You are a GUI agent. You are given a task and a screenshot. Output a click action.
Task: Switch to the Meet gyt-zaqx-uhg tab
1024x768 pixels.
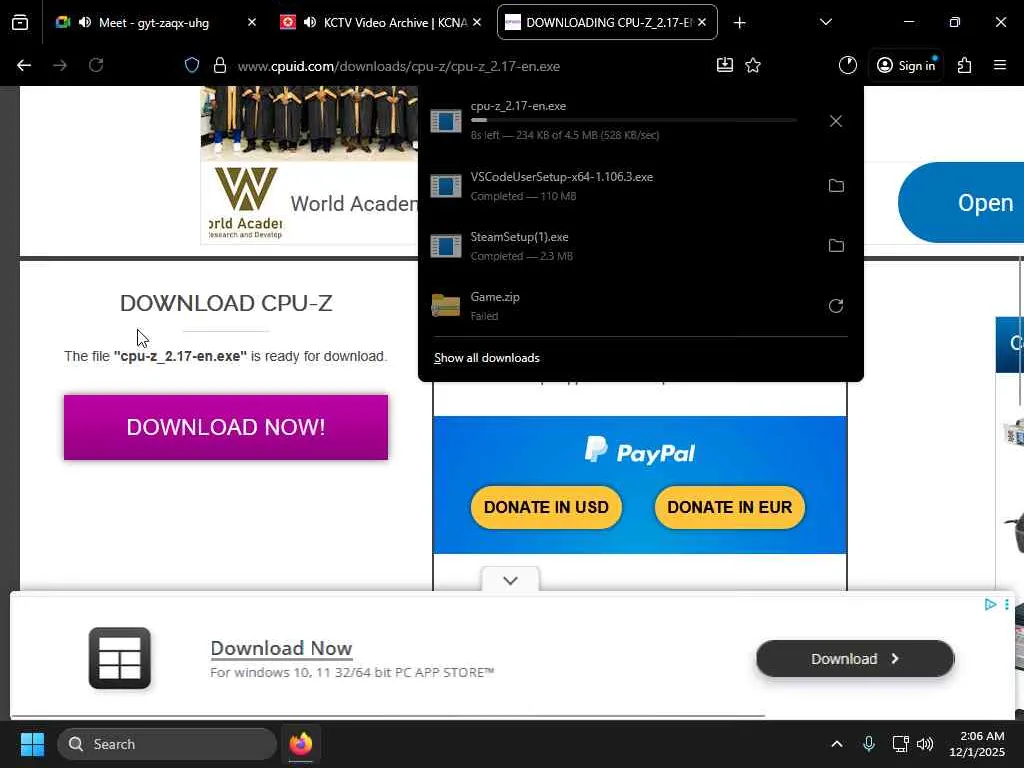tap(154, 23)
